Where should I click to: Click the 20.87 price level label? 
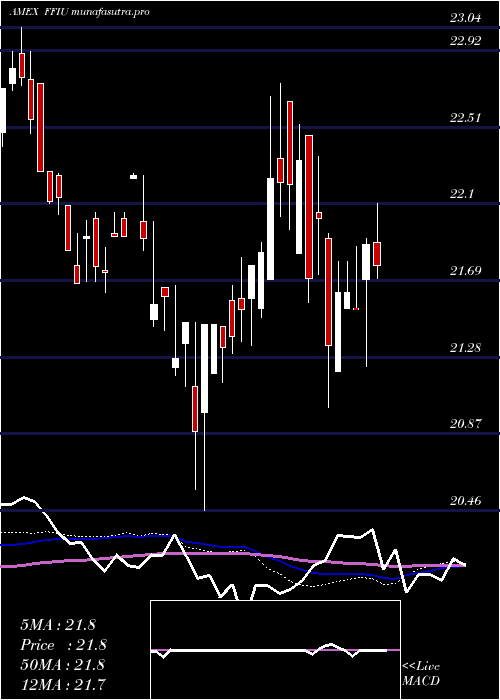tap(466, 424)
